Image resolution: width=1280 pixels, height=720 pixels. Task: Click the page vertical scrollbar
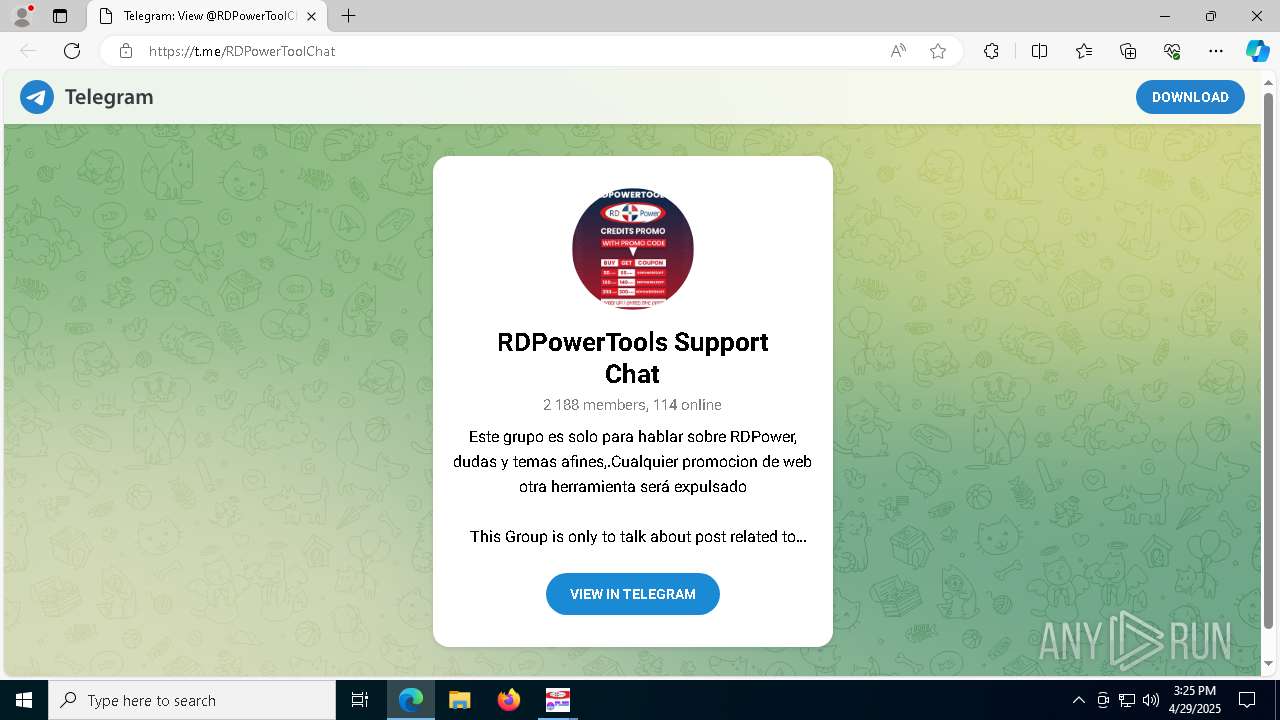[1269, 360]
